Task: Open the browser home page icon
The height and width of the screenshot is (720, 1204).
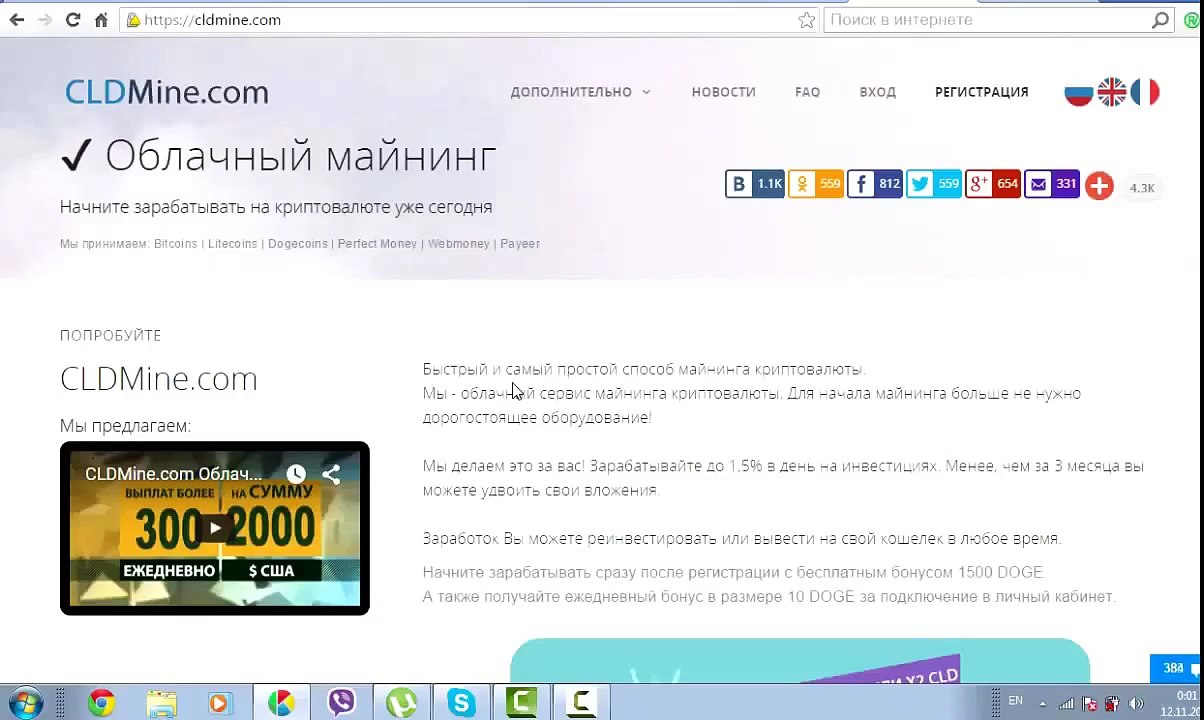Action: 100,20
